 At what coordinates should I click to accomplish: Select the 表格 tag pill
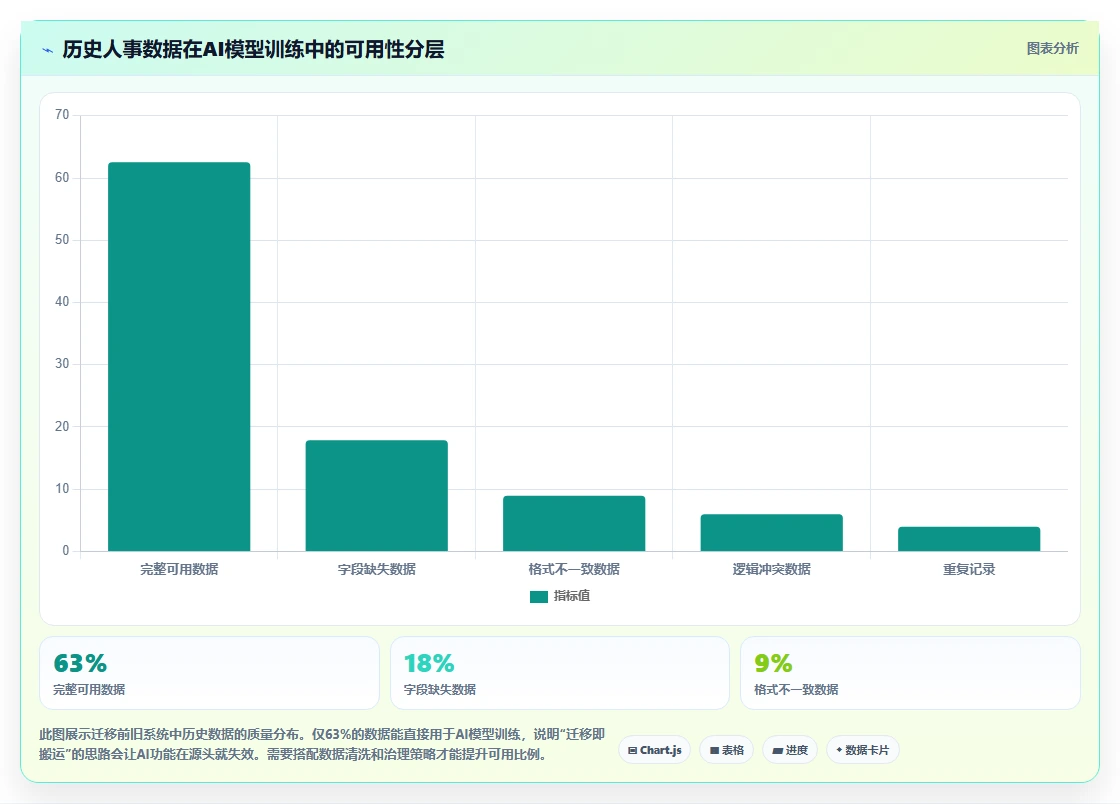726,750
